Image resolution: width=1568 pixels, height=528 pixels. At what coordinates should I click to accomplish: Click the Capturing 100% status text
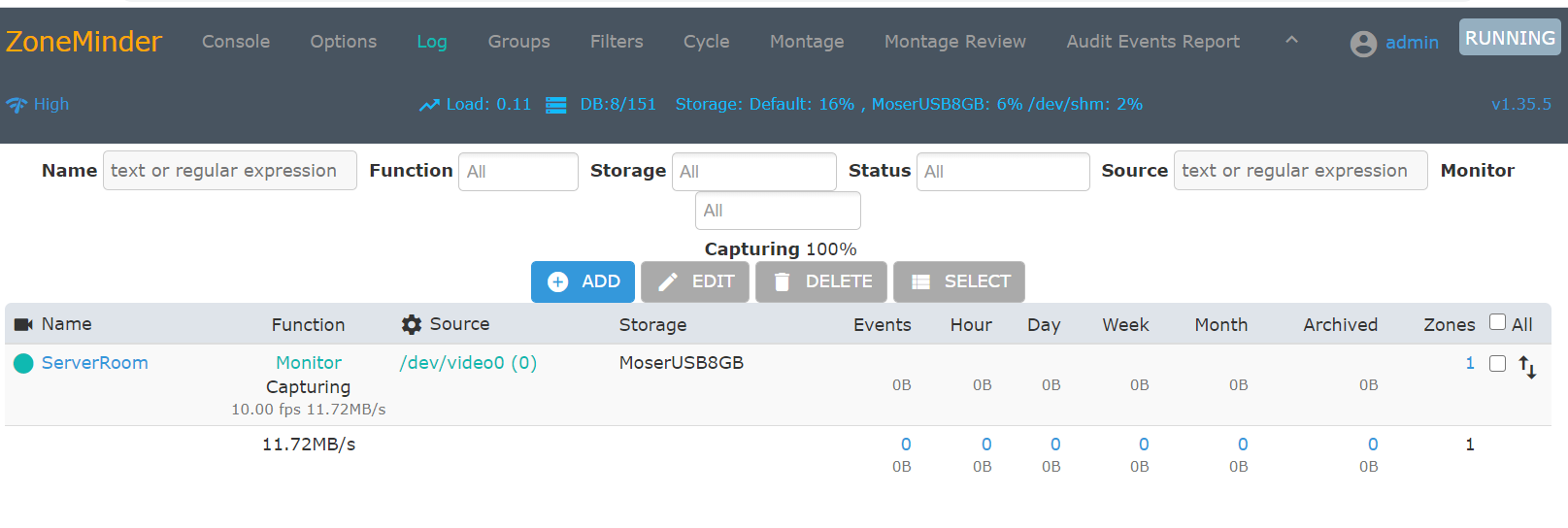[x=781, y=248]
